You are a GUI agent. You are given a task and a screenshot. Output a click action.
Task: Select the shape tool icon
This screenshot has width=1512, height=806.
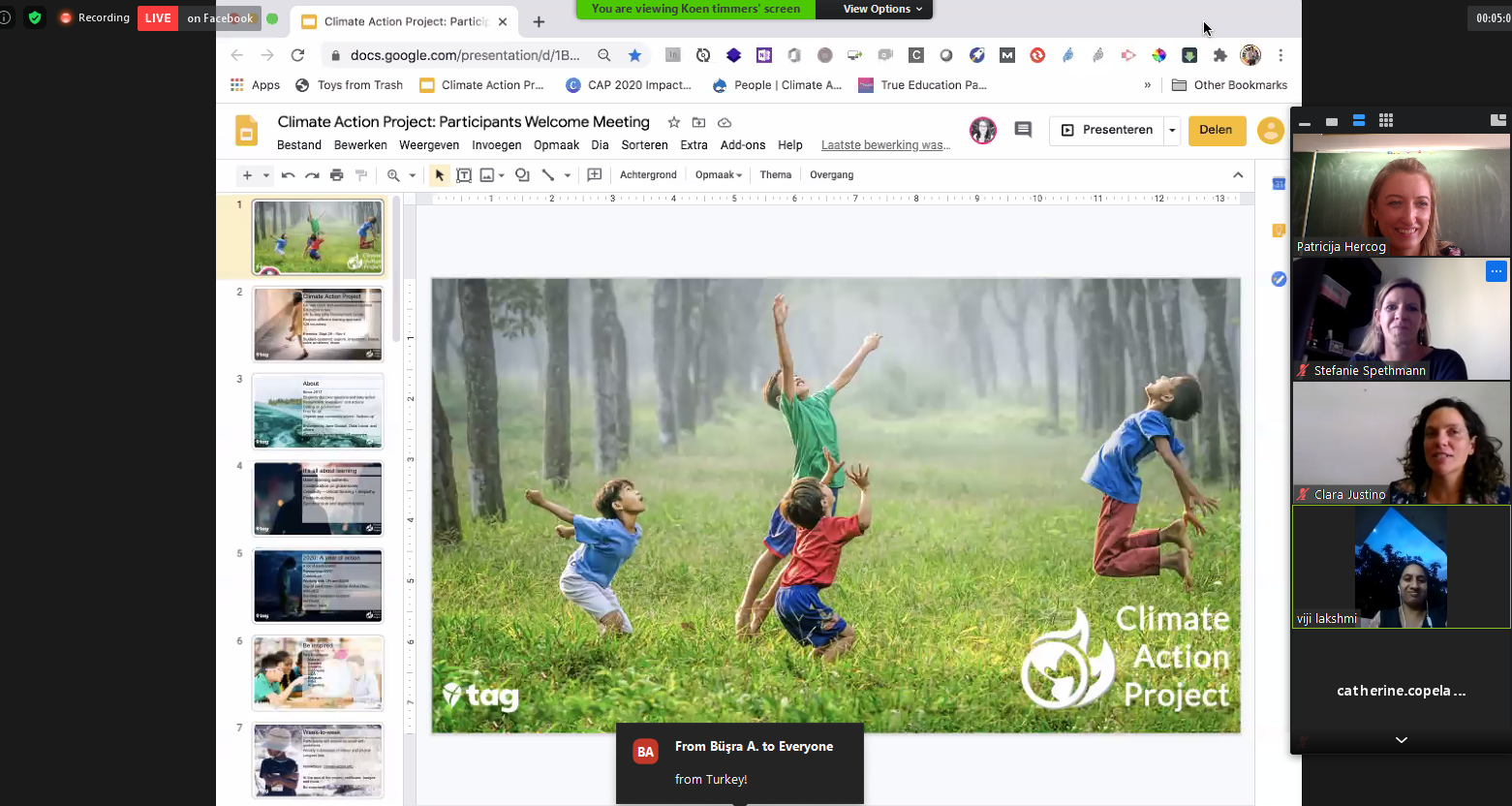coord(522,175)
